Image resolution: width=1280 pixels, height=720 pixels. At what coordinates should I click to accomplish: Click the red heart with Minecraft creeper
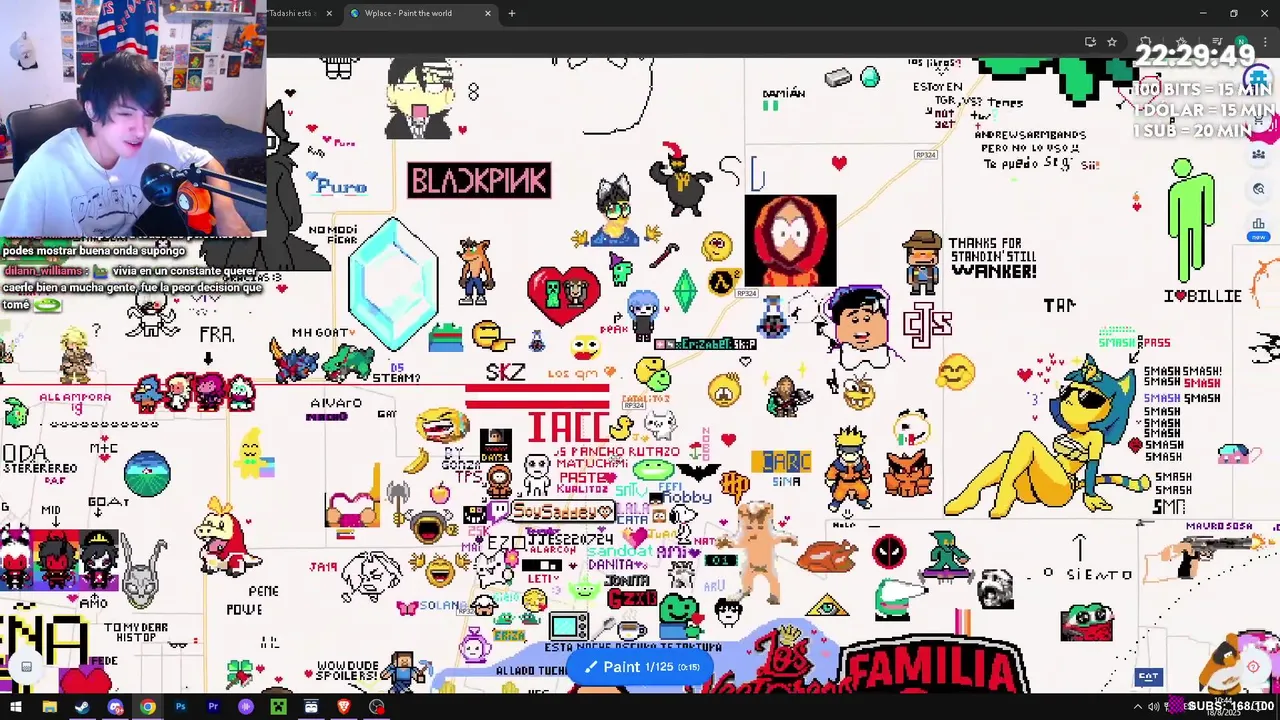coord(563,294)
